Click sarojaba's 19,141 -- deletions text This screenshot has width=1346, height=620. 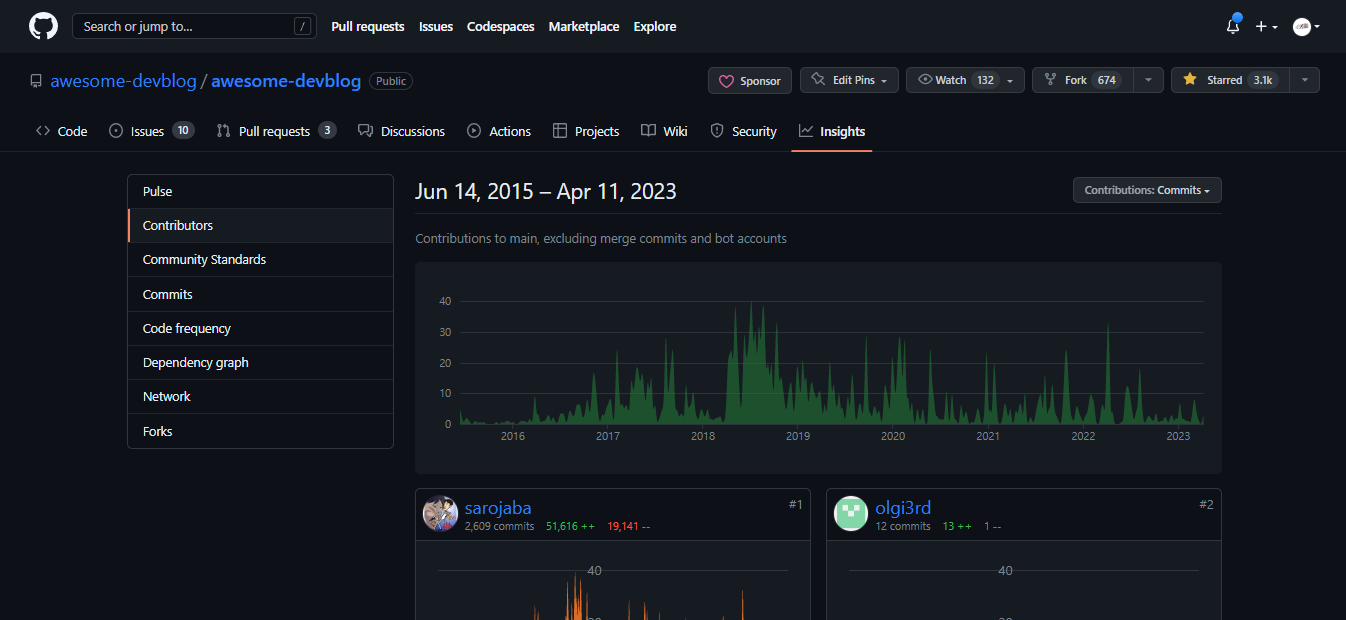tap(629, 526)
